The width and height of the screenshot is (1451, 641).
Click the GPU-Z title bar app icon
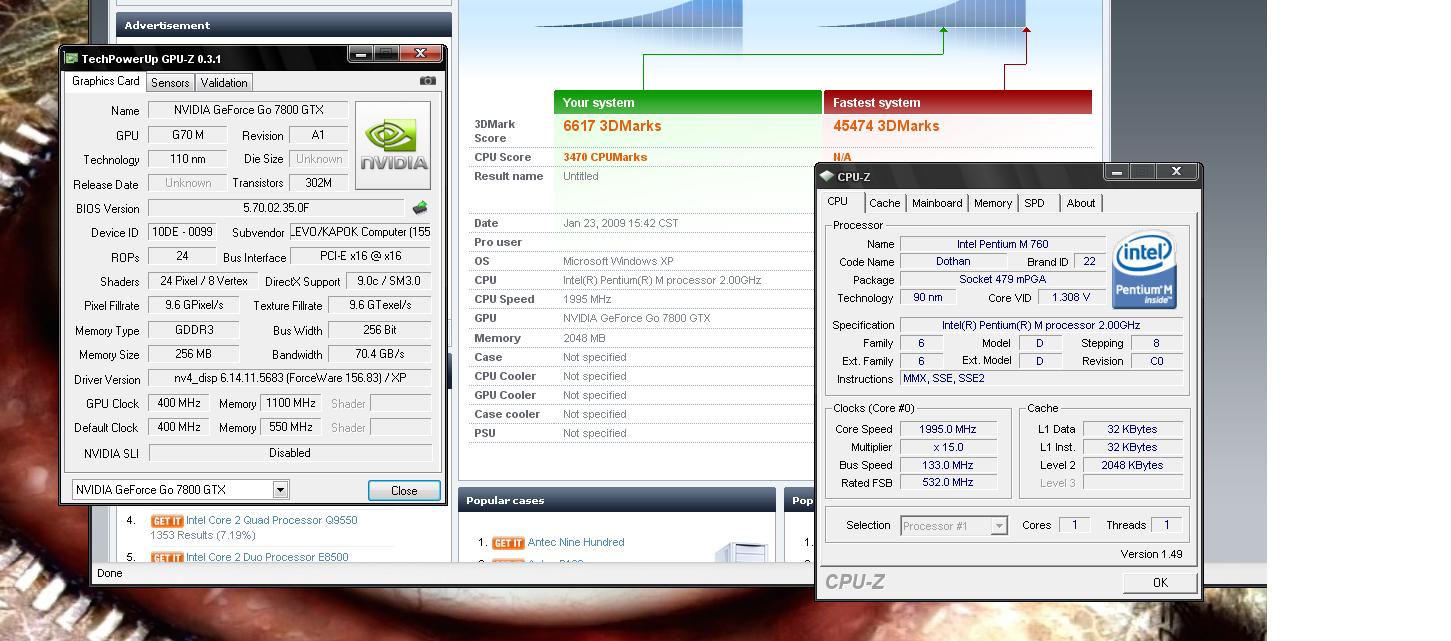(71, 58)
